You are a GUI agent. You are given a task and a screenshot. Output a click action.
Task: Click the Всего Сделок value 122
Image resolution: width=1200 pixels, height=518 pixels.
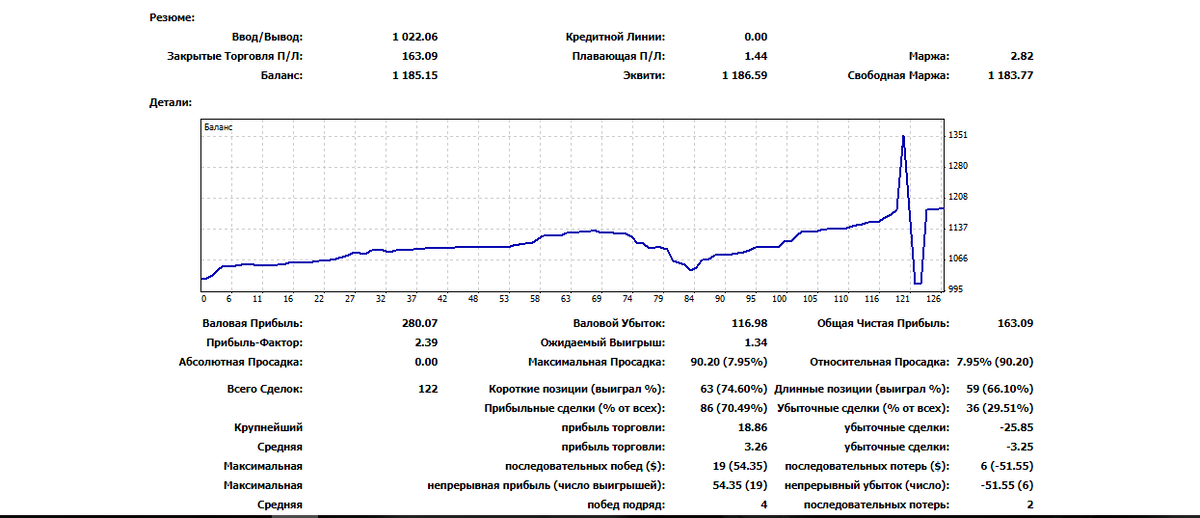pyautogui.click(x=428, y=388)
